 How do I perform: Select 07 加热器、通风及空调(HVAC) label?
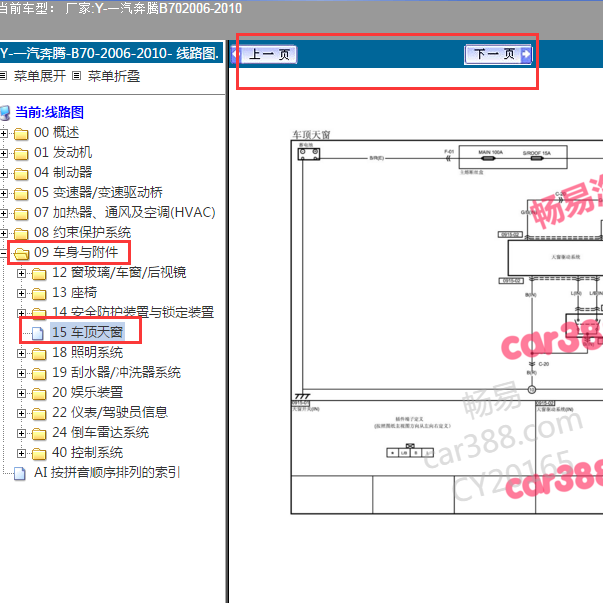pos(125,212)
